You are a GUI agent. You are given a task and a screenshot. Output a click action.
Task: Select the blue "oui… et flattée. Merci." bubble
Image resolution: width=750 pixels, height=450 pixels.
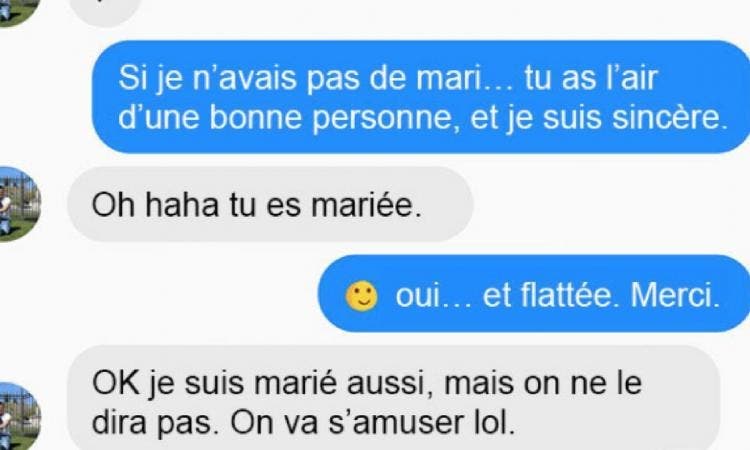534,293
